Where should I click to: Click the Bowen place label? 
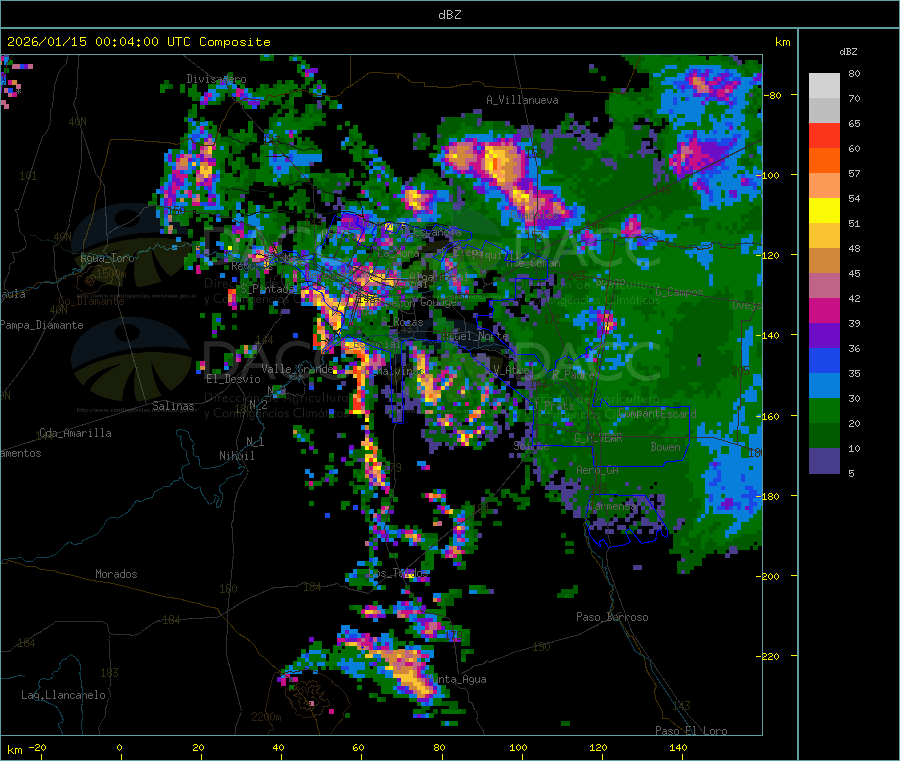665,446
